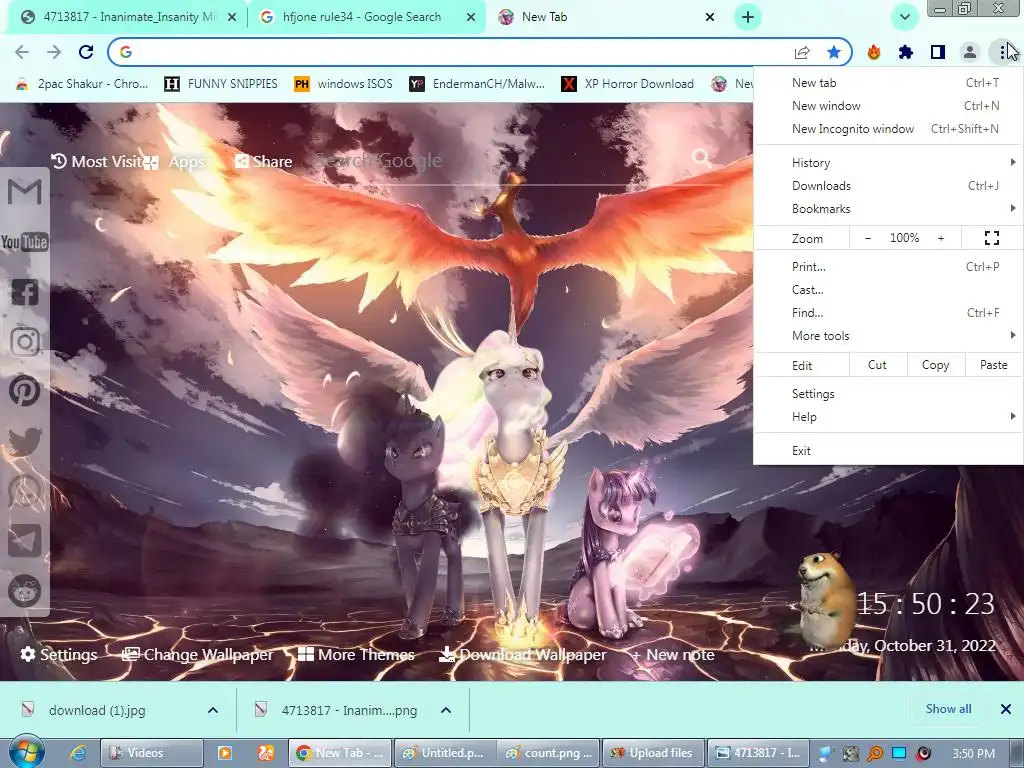Viewport: 1024px width, 768px height.
Task: Decrease zoom with the minus button
Action: tap(868, 238)
